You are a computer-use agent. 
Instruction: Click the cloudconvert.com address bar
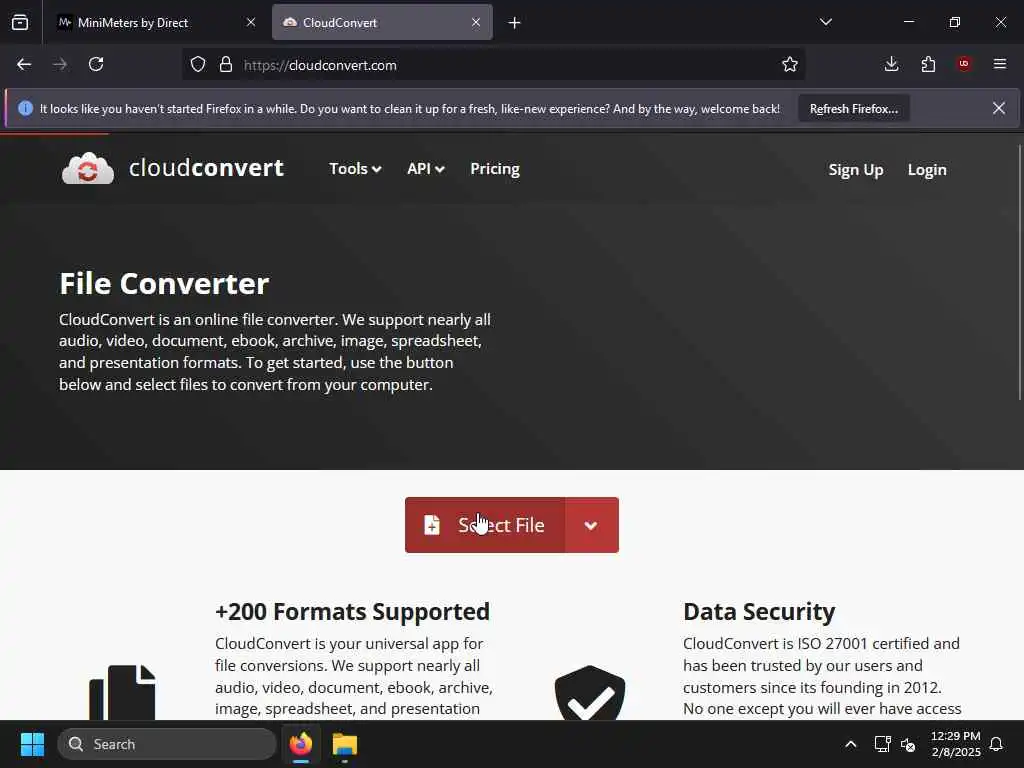(493, 65)
